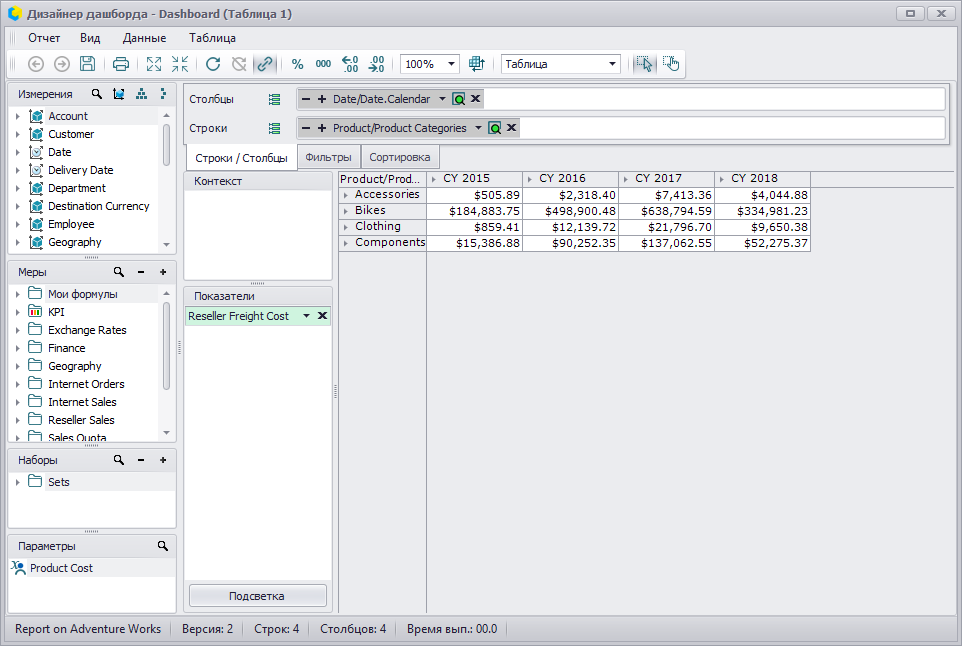The height and width of the screenshot is (646, 962).
Task: Open the Таблица menu
Action: tap(212, 38)
